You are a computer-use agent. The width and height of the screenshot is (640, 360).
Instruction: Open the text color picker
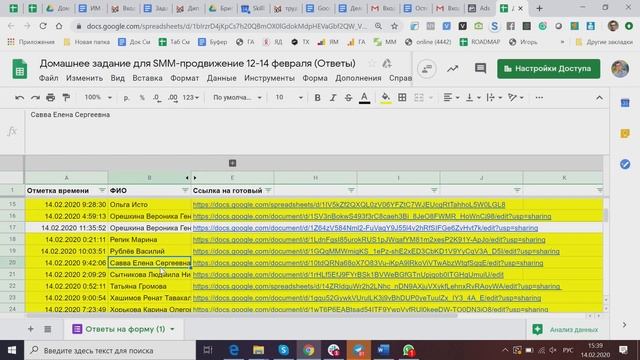tap(364, 98)
